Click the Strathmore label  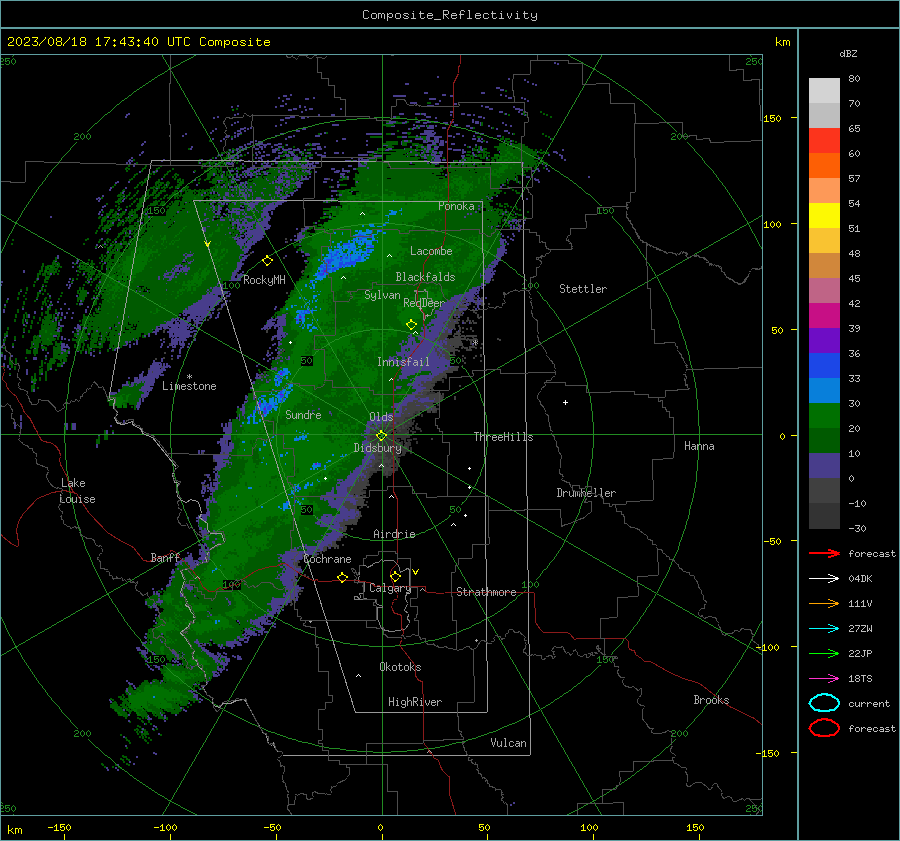click(486, 592)
